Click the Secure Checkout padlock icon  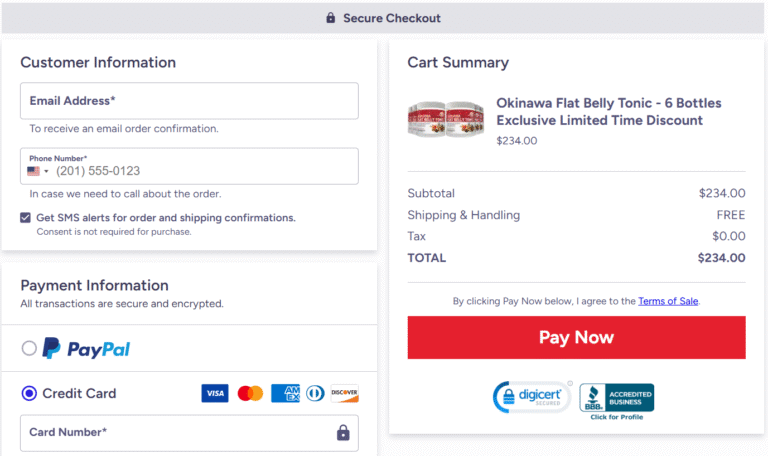(331, 18)
